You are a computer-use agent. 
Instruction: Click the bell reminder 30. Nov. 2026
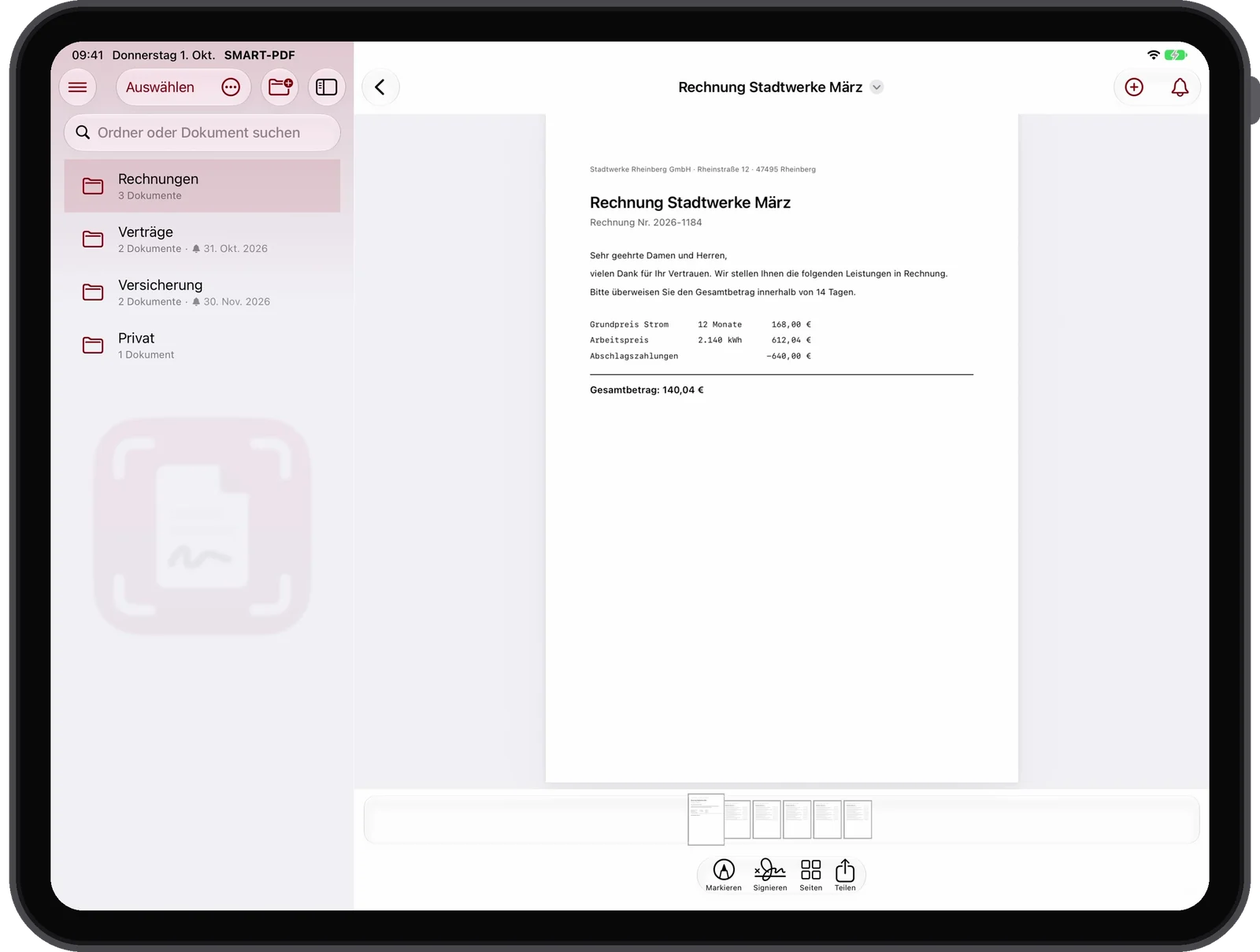click(x=232, y=302)
